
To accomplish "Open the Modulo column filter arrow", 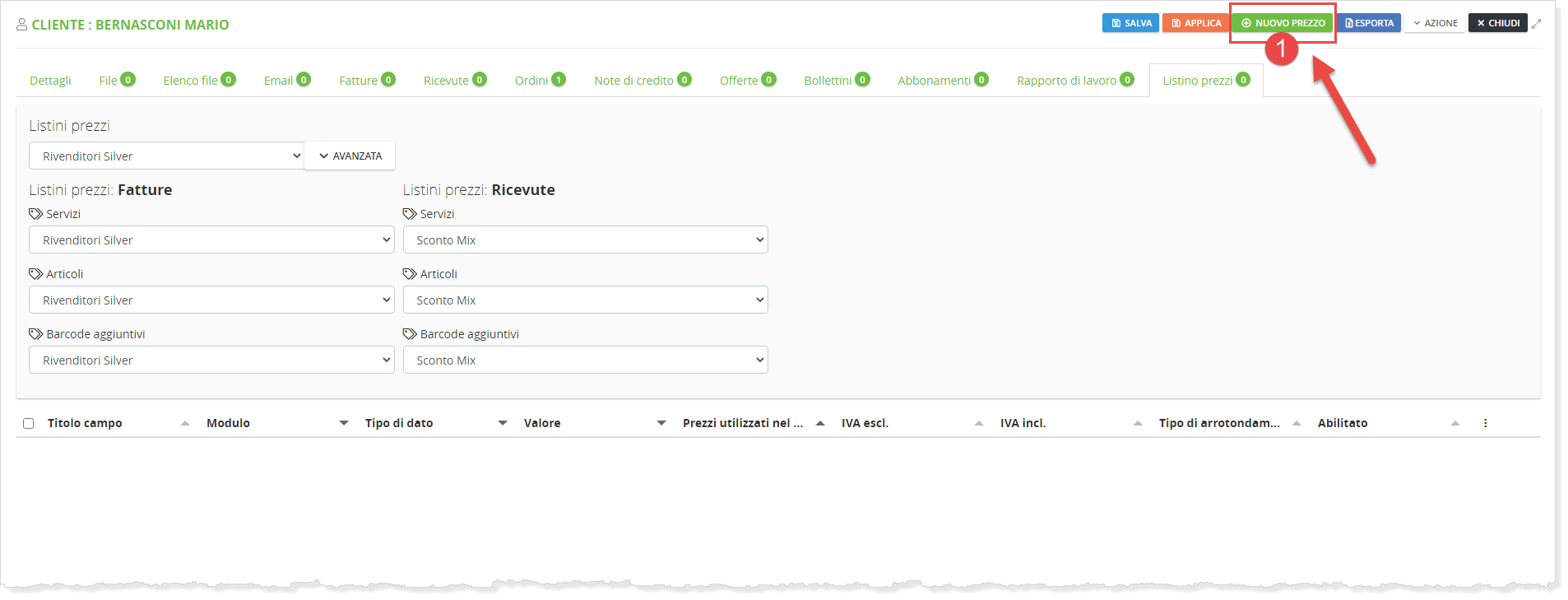I will [x=344, y=423].
